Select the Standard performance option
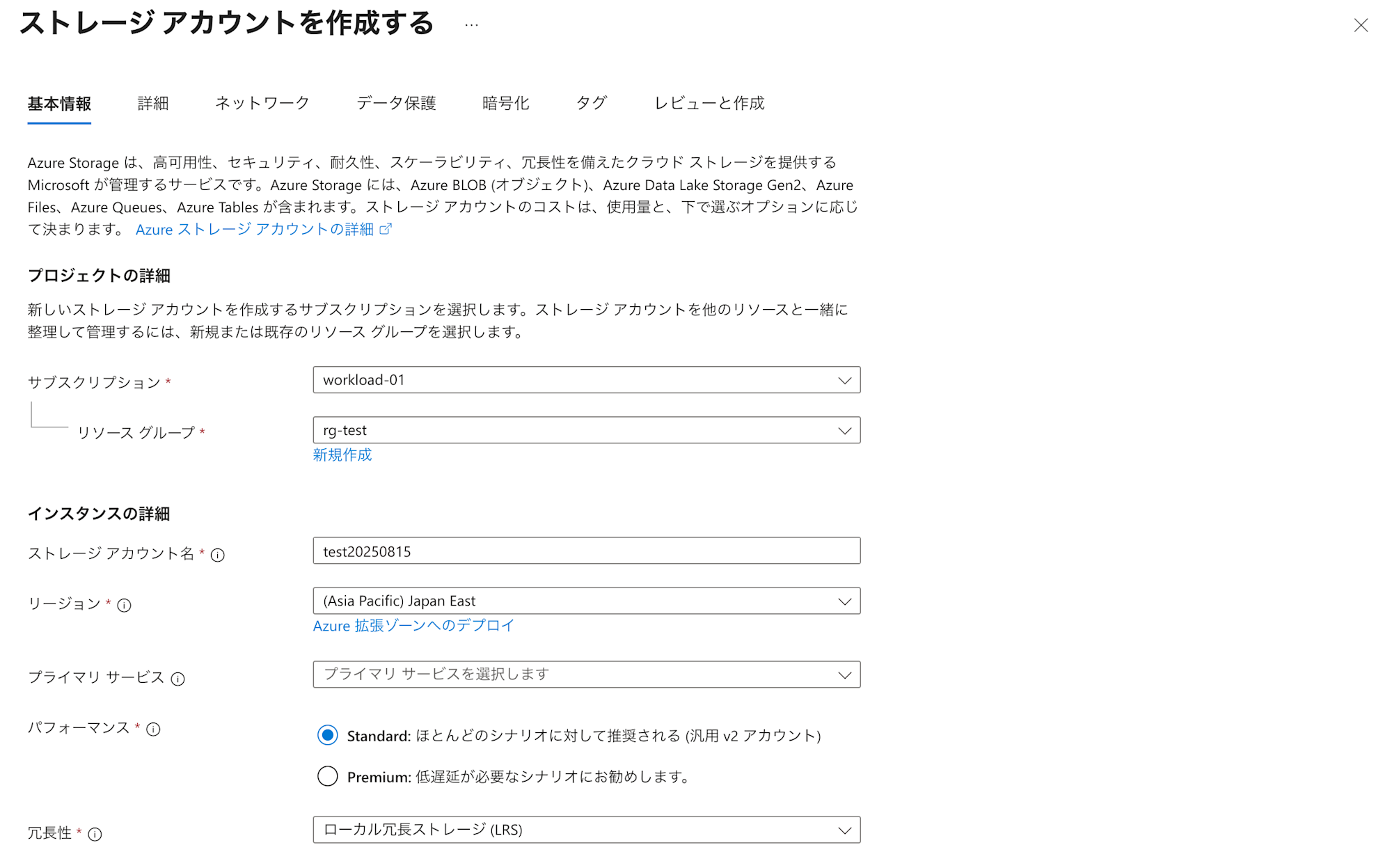This screenshot has width=1392, height=868. pos(328,735)
